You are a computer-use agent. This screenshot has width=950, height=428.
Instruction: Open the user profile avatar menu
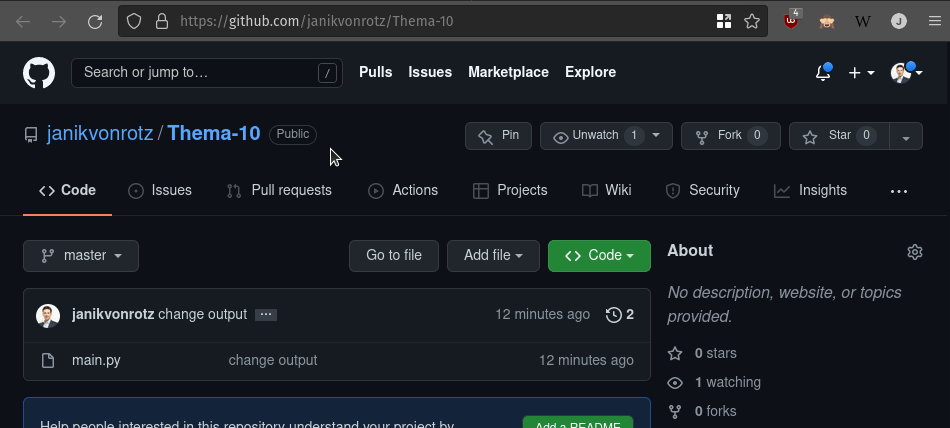tap(906, 73)
